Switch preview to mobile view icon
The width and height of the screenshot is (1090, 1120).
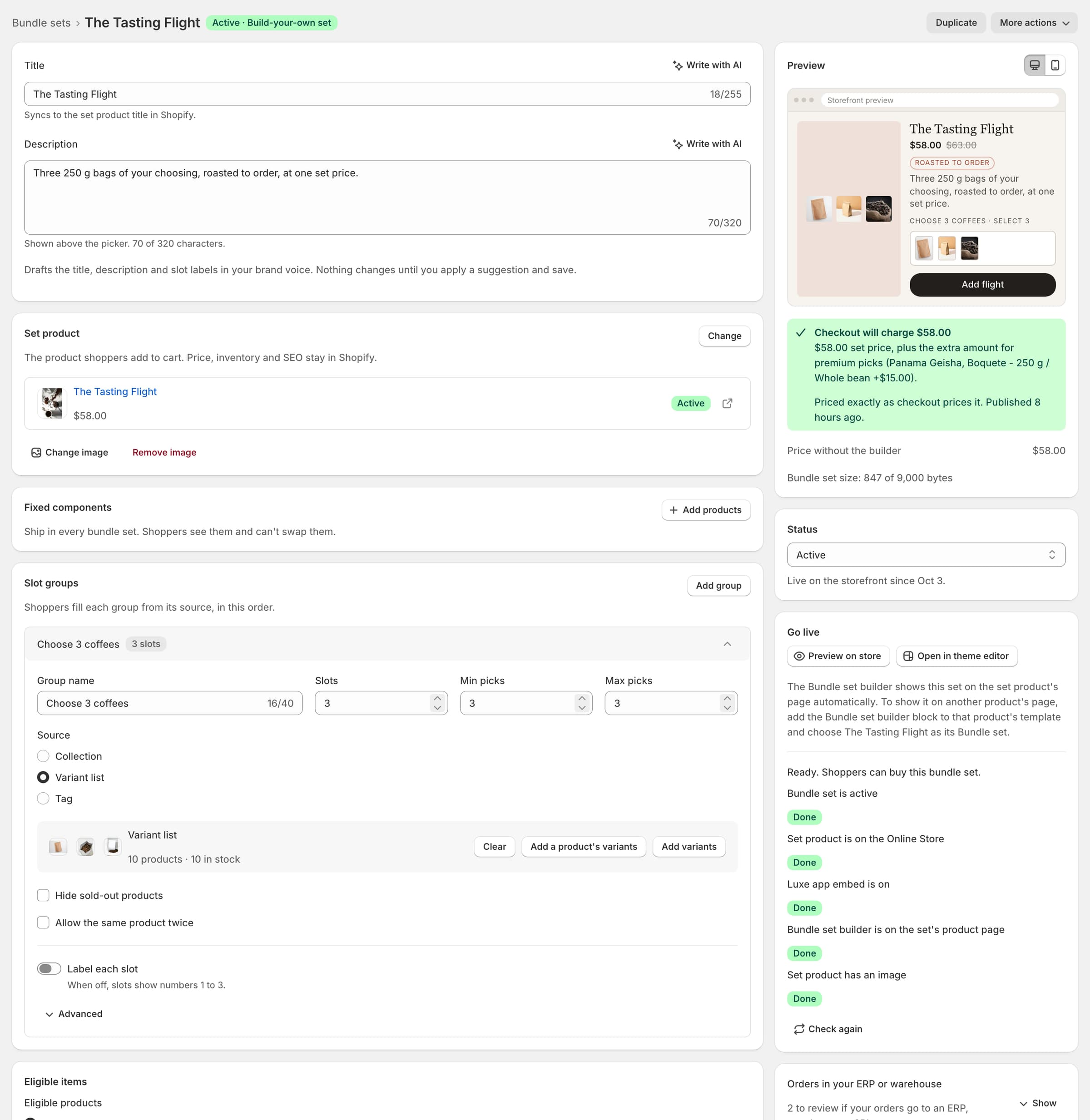coord(1055,65)
